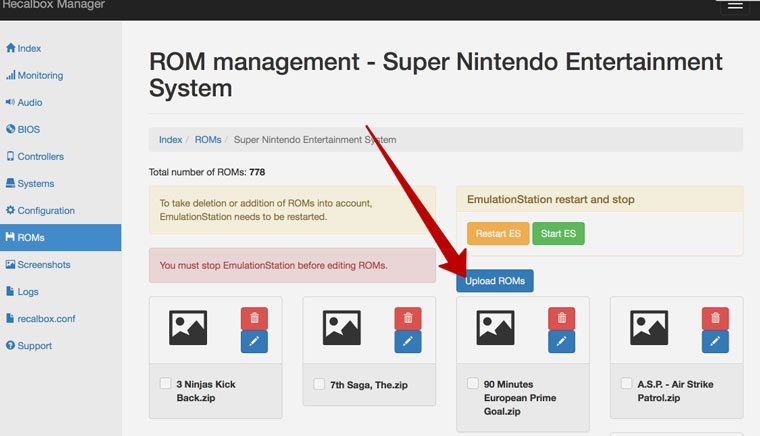Edit A.S.P. - Air Strike Patrol.zip
This screenshot has width=760, height=436.
click(x=715, y=342)
